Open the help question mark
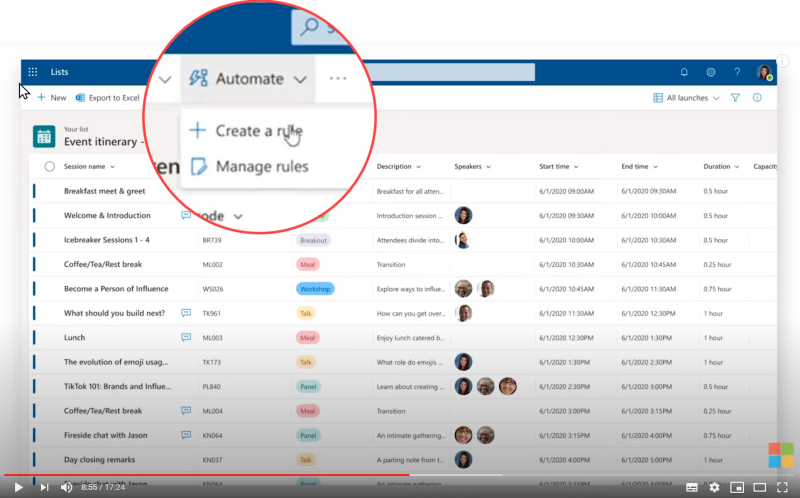800x498 pixels. (737, 72)
